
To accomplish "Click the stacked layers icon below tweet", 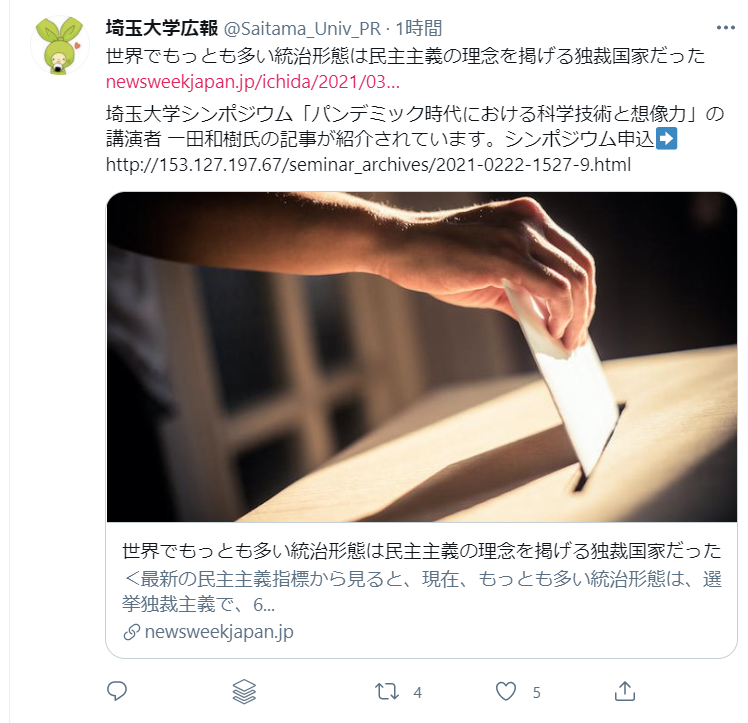I will [244, 692].
